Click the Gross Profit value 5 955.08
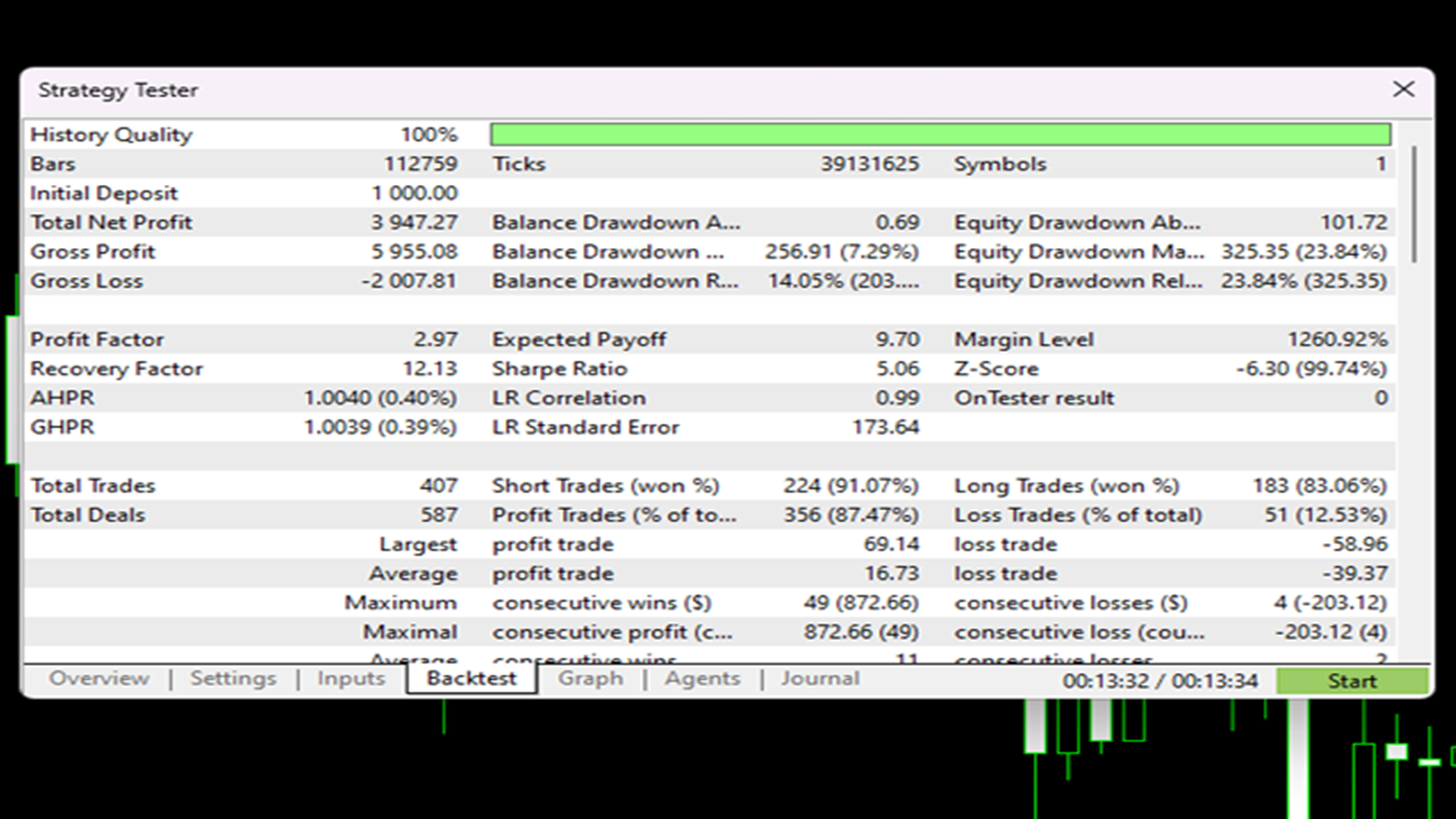 (x=414, y=252)
